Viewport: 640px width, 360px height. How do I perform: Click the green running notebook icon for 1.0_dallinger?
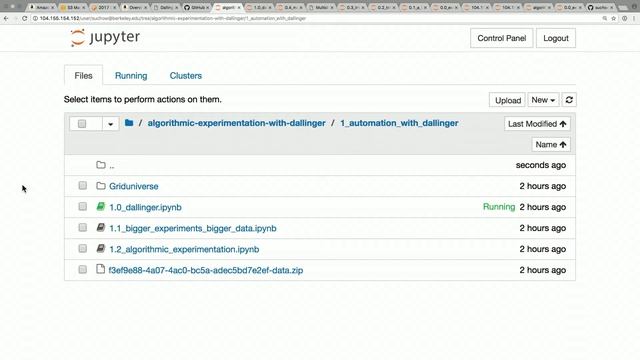pos(101,207)
